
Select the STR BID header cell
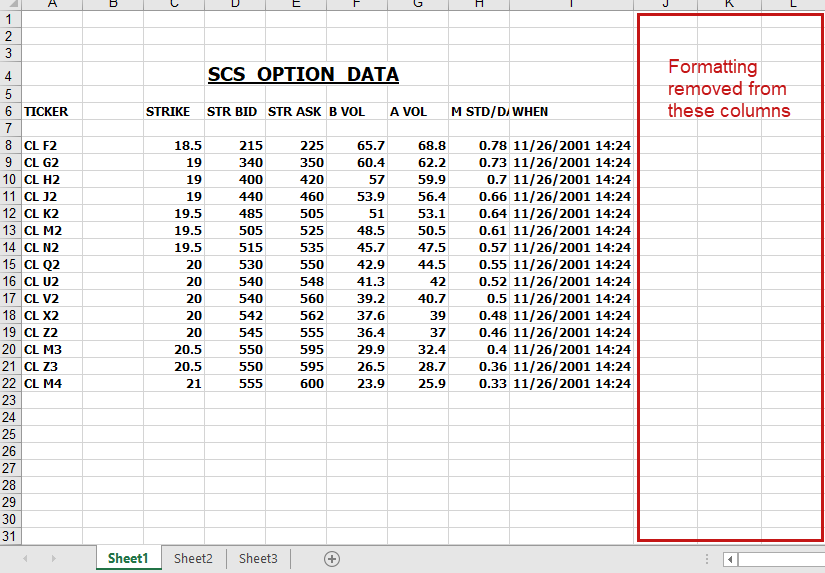(x=235, y=112)
